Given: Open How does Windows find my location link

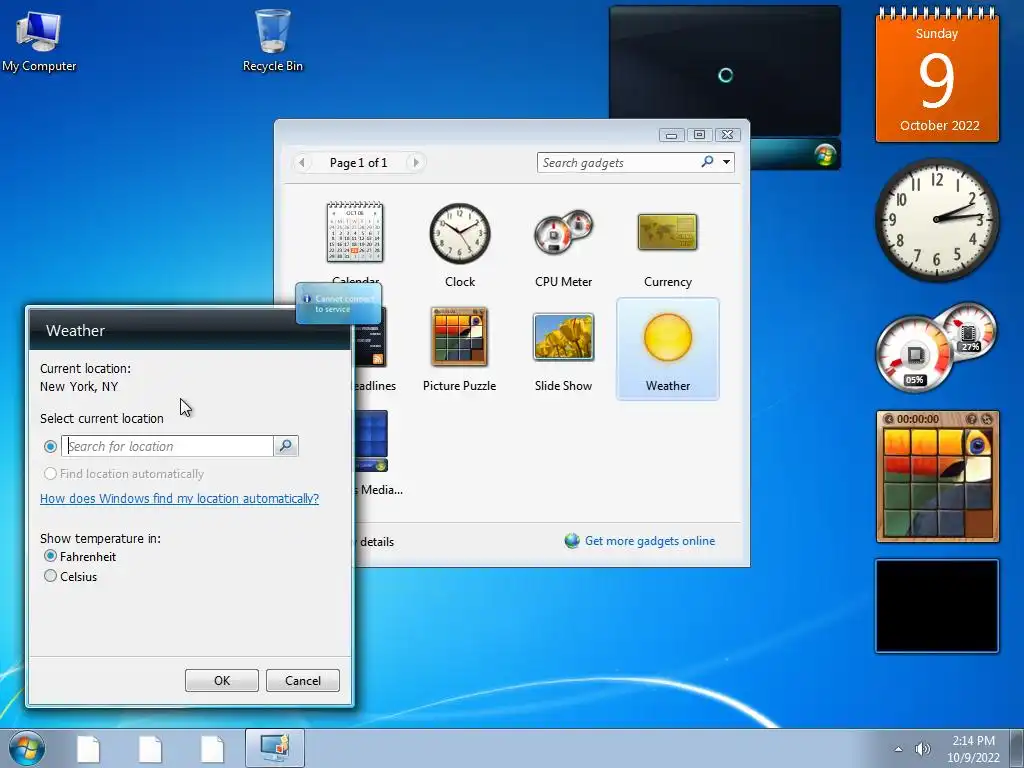Looking at the screenshot, I should (180, 498).
